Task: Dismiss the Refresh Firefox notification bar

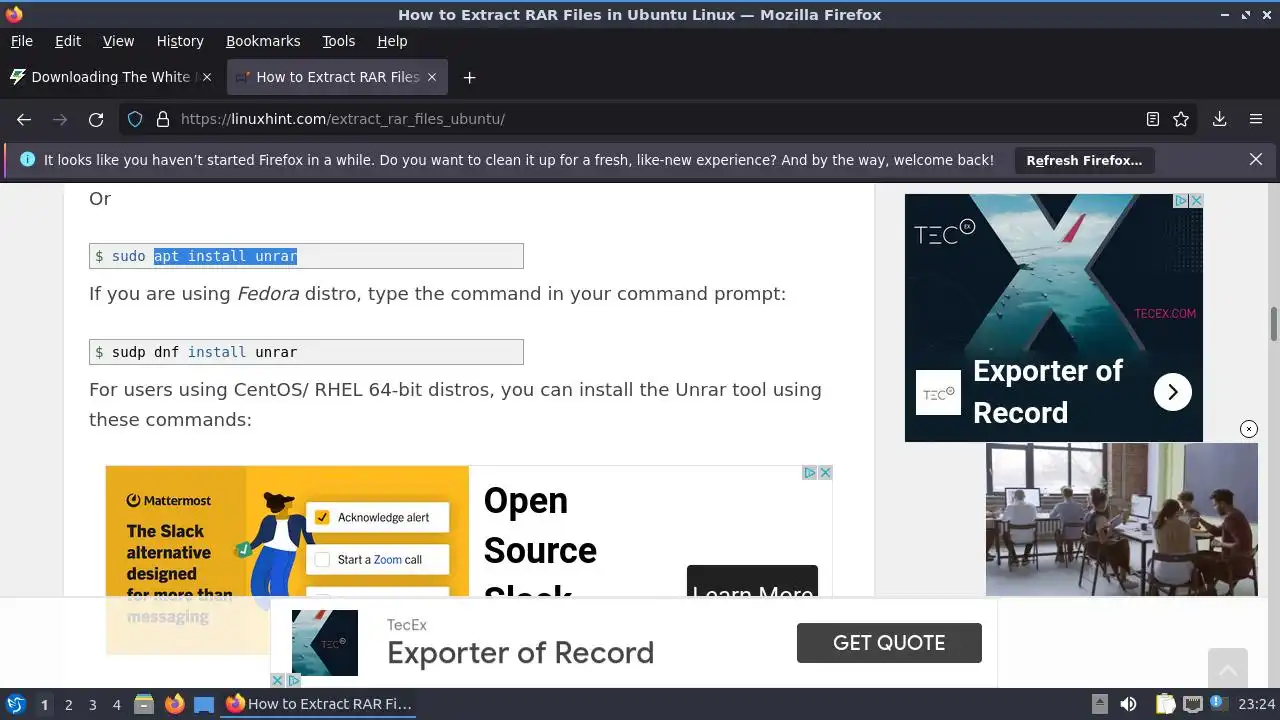Action: click(1256, 160)
